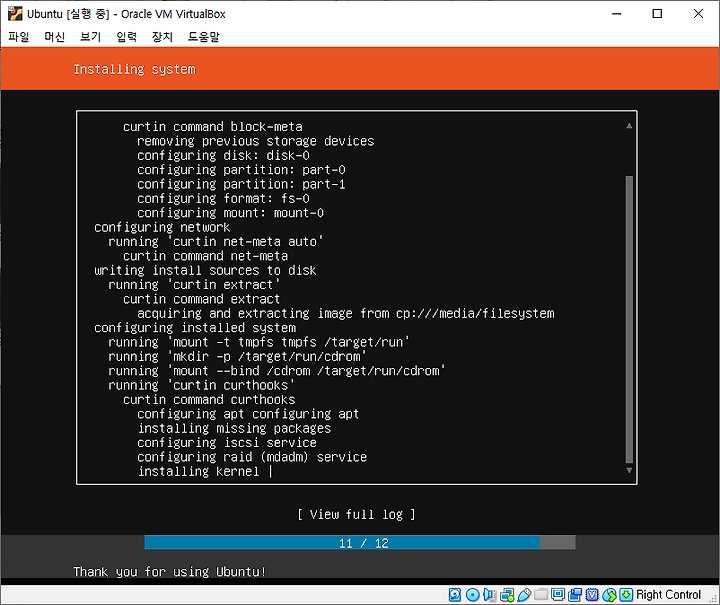The height and width of the screenshot is (605, 720).
Task: Click the 'mkdir -p /target/run/cdrom' line
Action: click(x=237, y=357)
